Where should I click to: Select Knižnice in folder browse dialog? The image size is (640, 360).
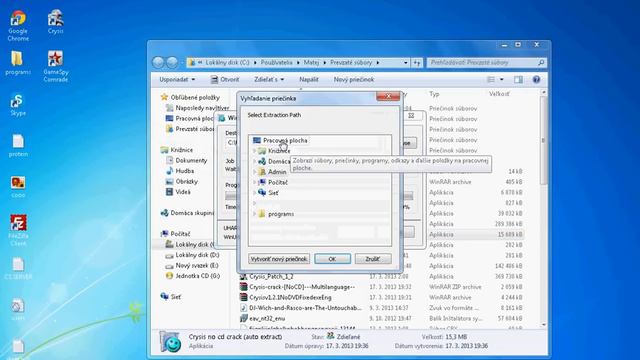[x=279, y=151]
